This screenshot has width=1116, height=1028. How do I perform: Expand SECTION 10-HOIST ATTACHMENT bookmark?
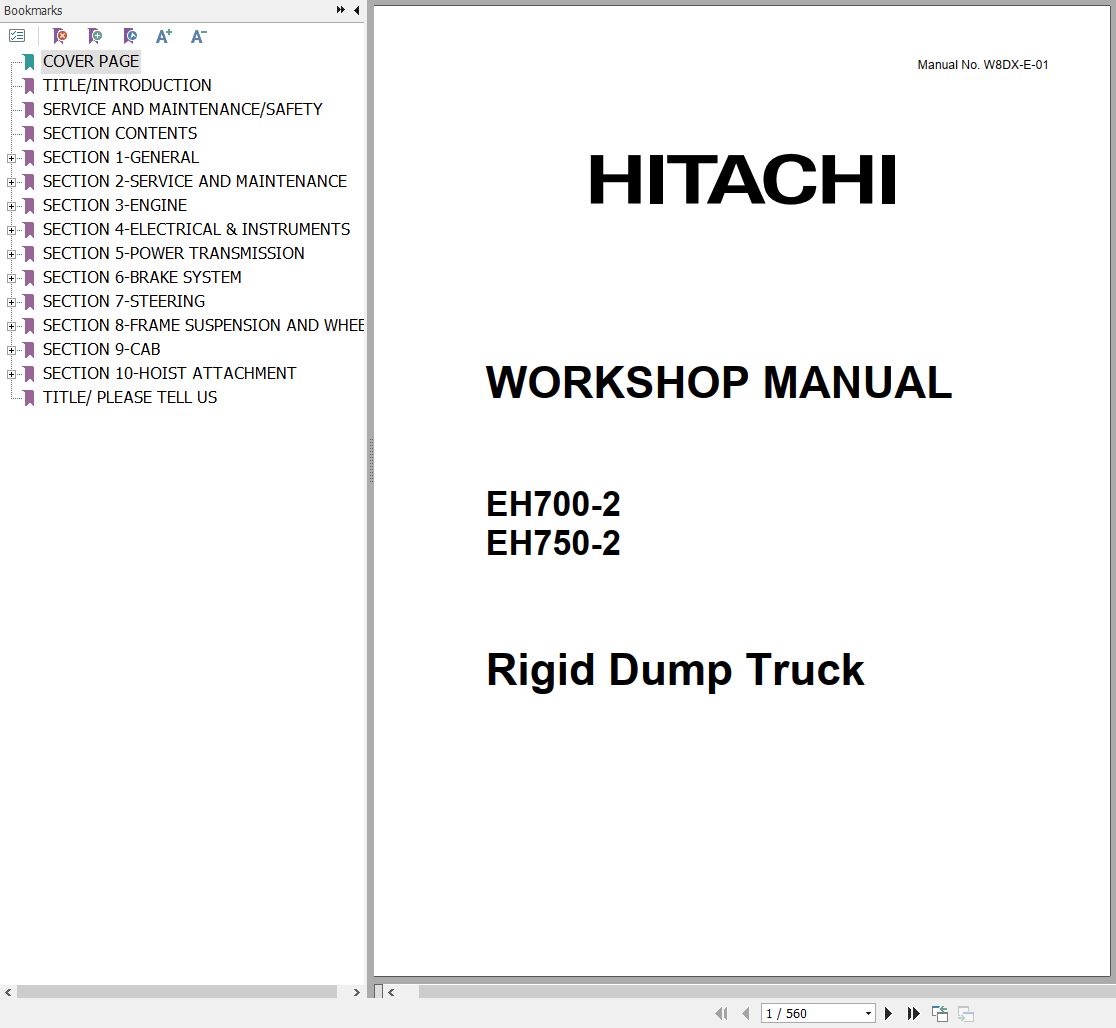[x=11, y=374]
